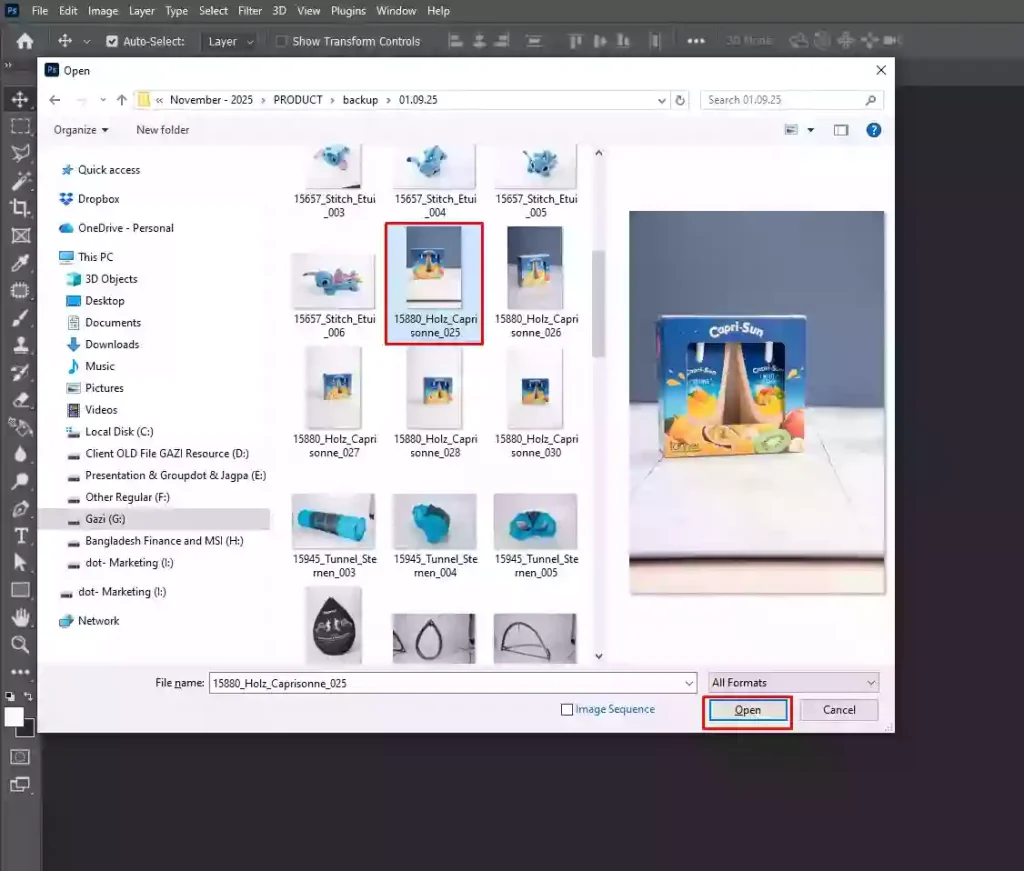Open the Filter menu
The width and height of the screenshot is (1024, 871).
[250, 11]
